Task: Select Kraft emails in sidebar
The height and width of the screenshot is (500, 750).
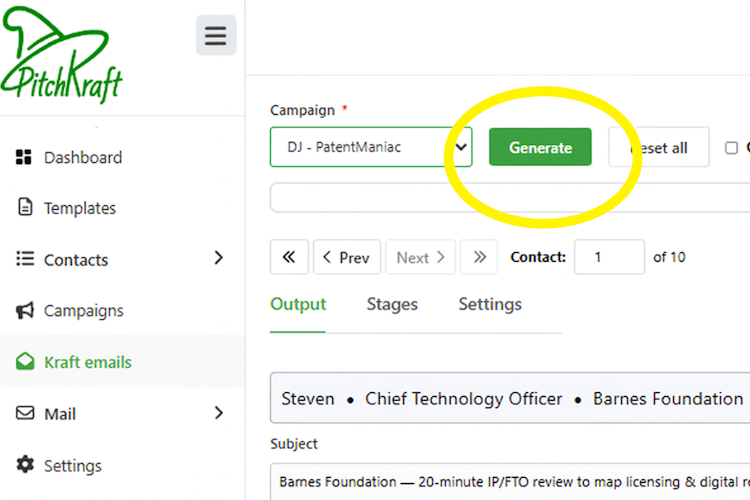Action: pyautogui.click(x=87, y=362)
